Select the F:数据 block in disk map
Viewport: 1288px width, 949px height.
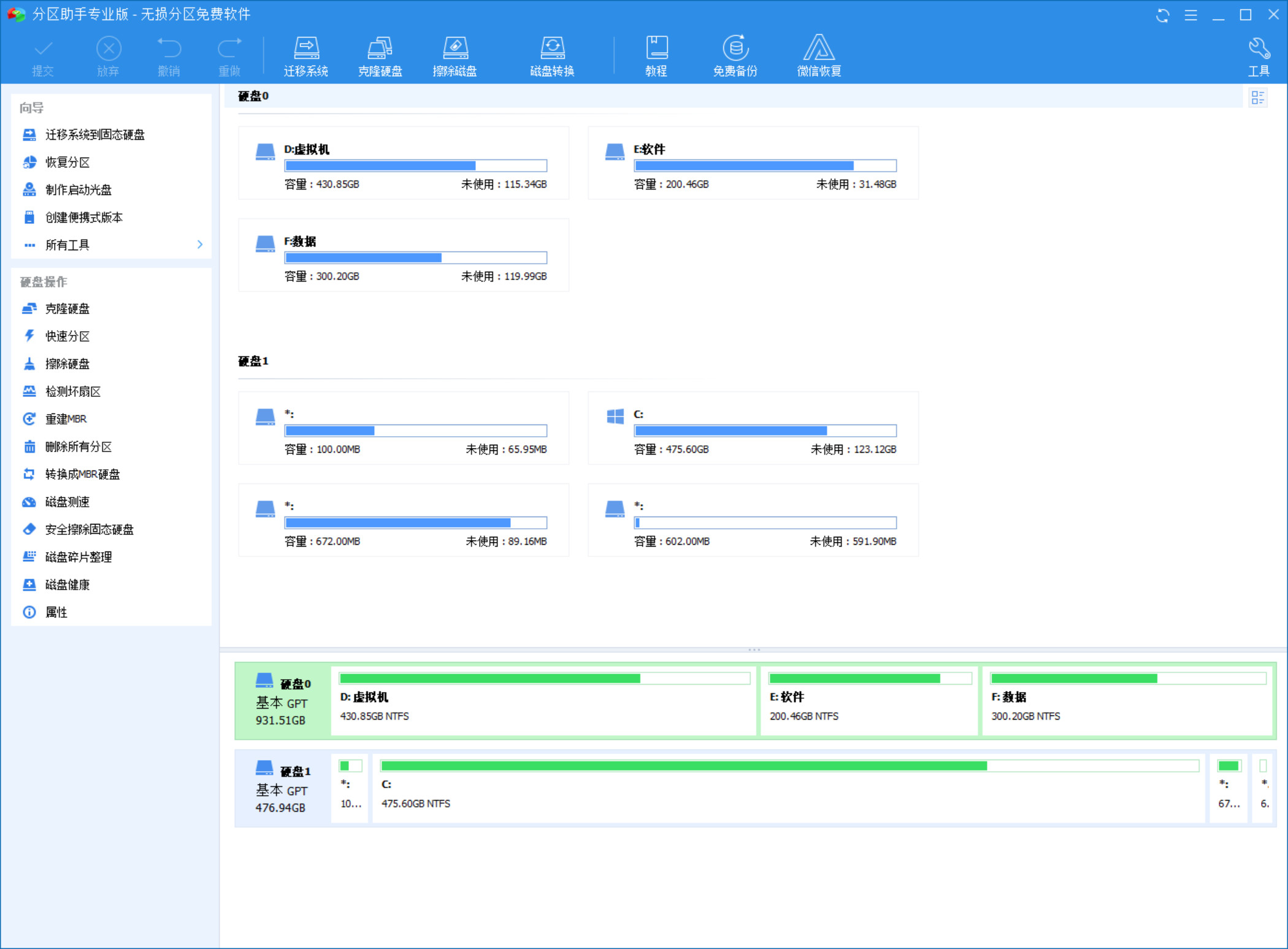click(1127, 701)
